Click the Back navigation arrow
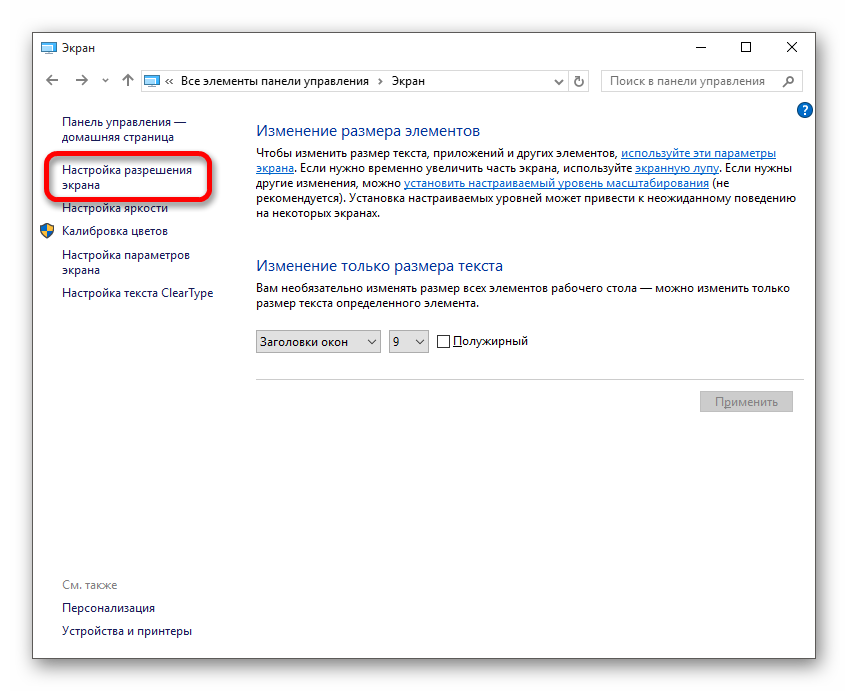This screenshot has width=848, height=691. tap(53, 81)
